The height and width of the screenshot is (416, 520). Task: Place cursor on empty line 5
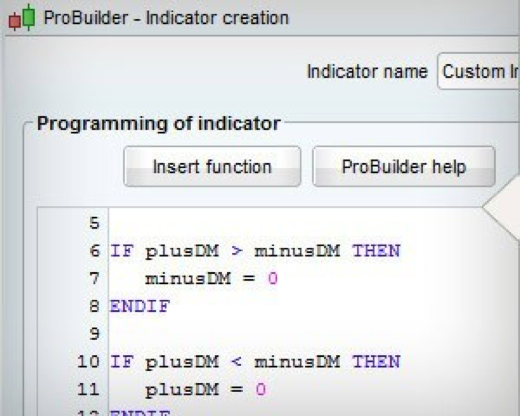(297, 223)
